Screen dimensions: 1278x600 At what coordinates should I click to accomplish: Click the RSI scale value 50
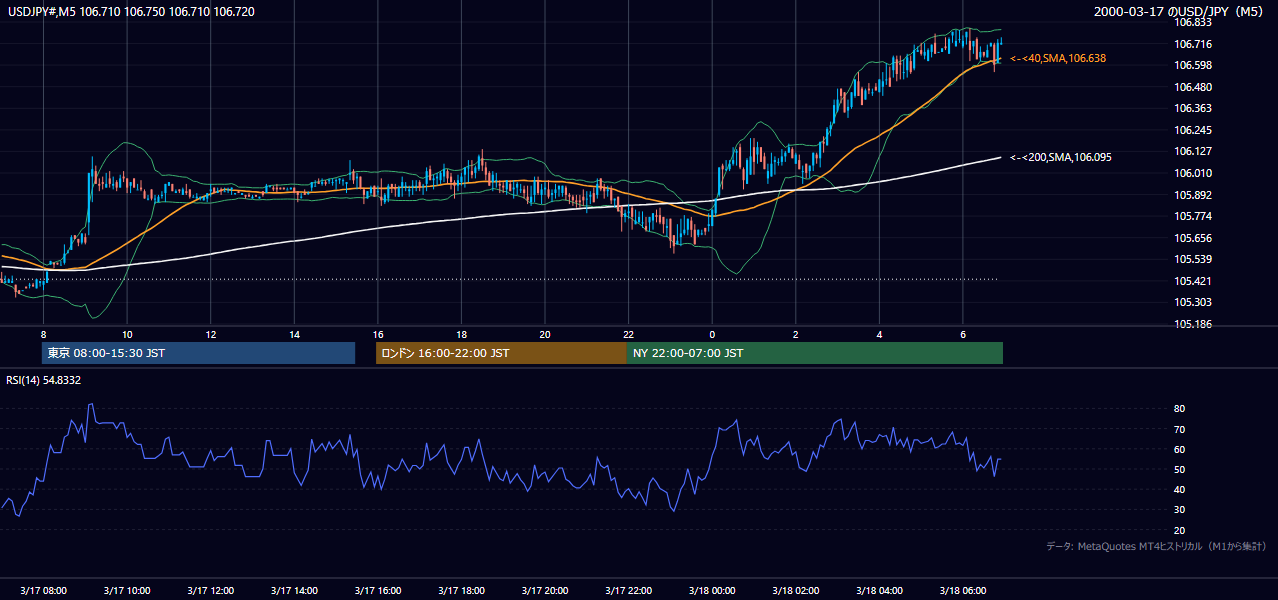[1180, 469]
